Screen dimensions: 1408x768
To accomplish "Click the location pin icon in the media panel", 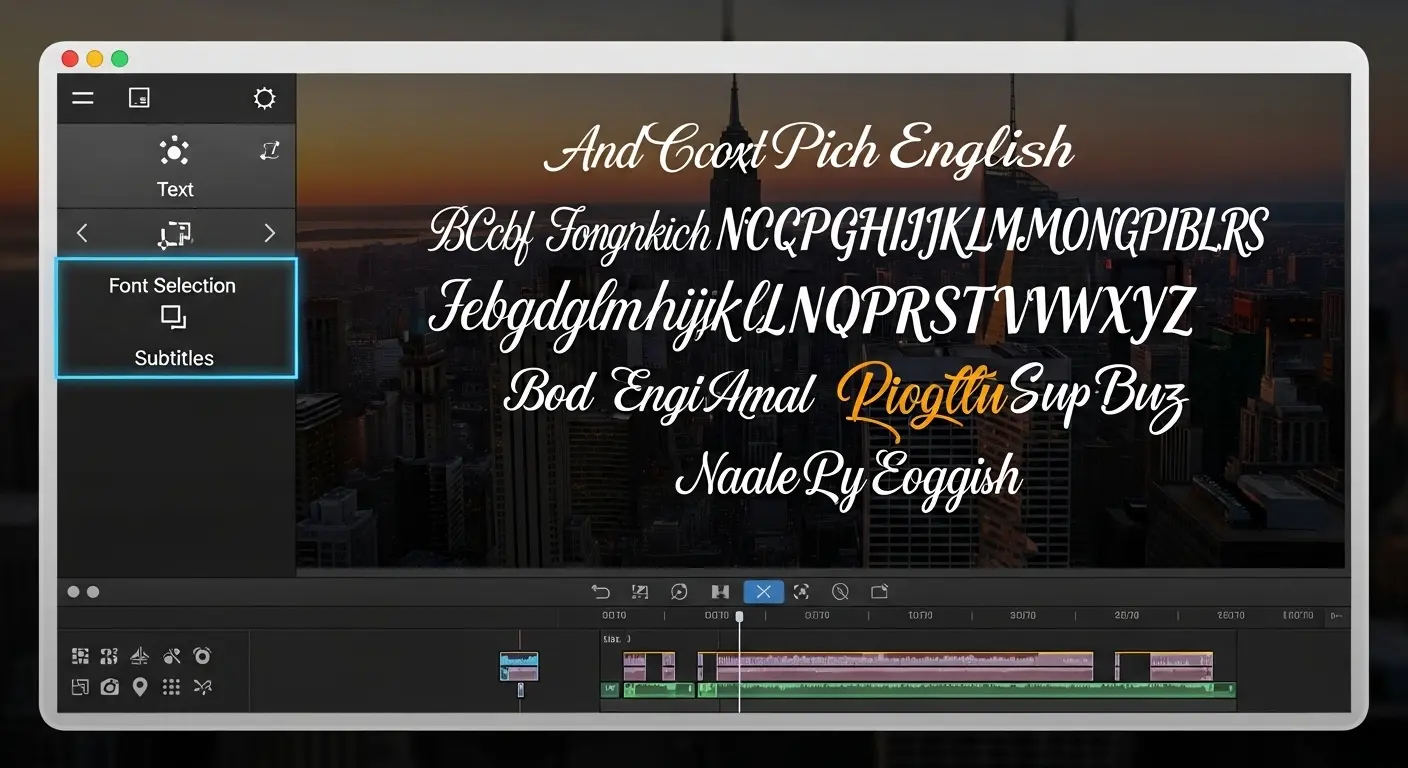I will (140, 688).
